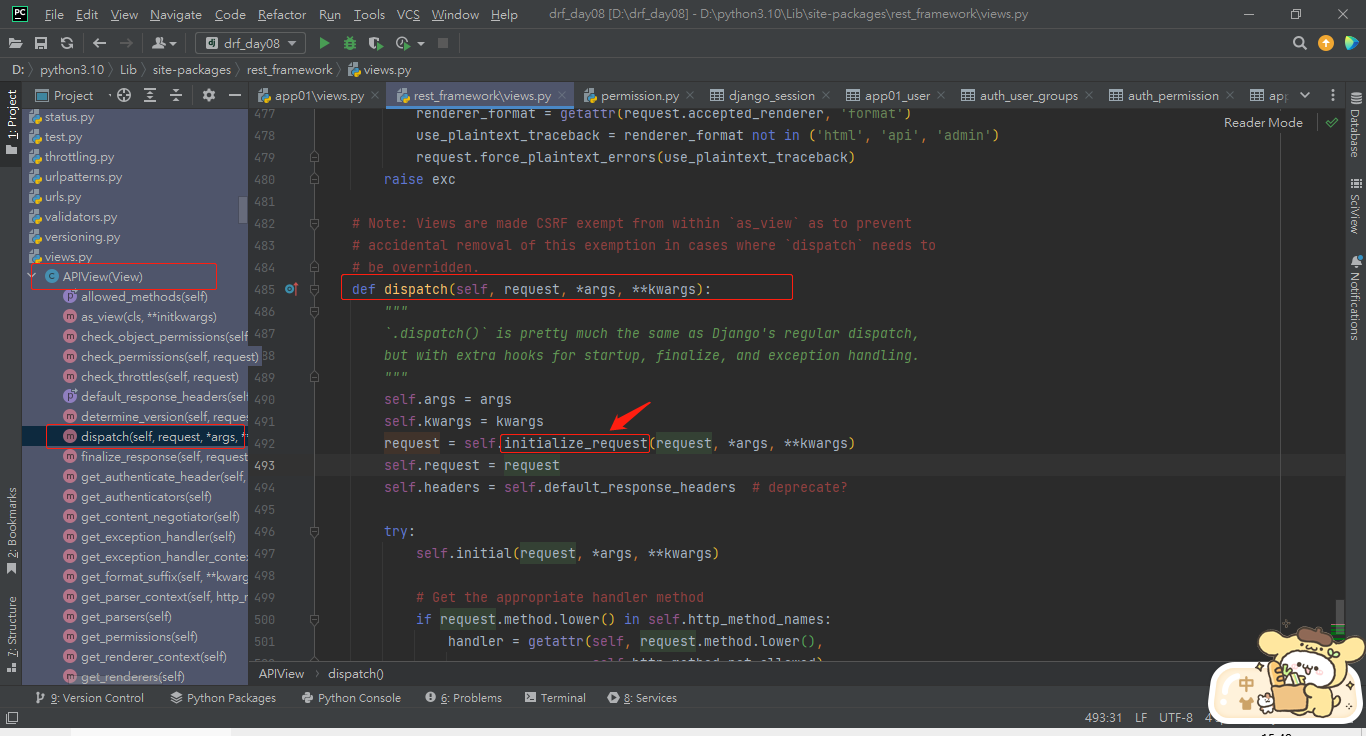Fold the dispatch method at its definition line
The image size is (1366, 736).
point(315,289)
